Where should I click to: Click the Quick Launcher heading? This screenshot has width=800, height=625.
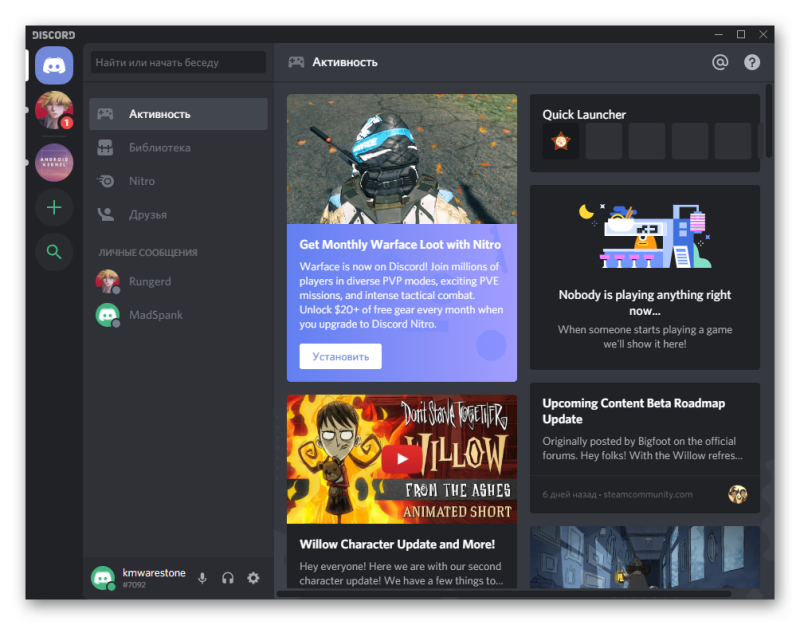(x=584, y=114)
